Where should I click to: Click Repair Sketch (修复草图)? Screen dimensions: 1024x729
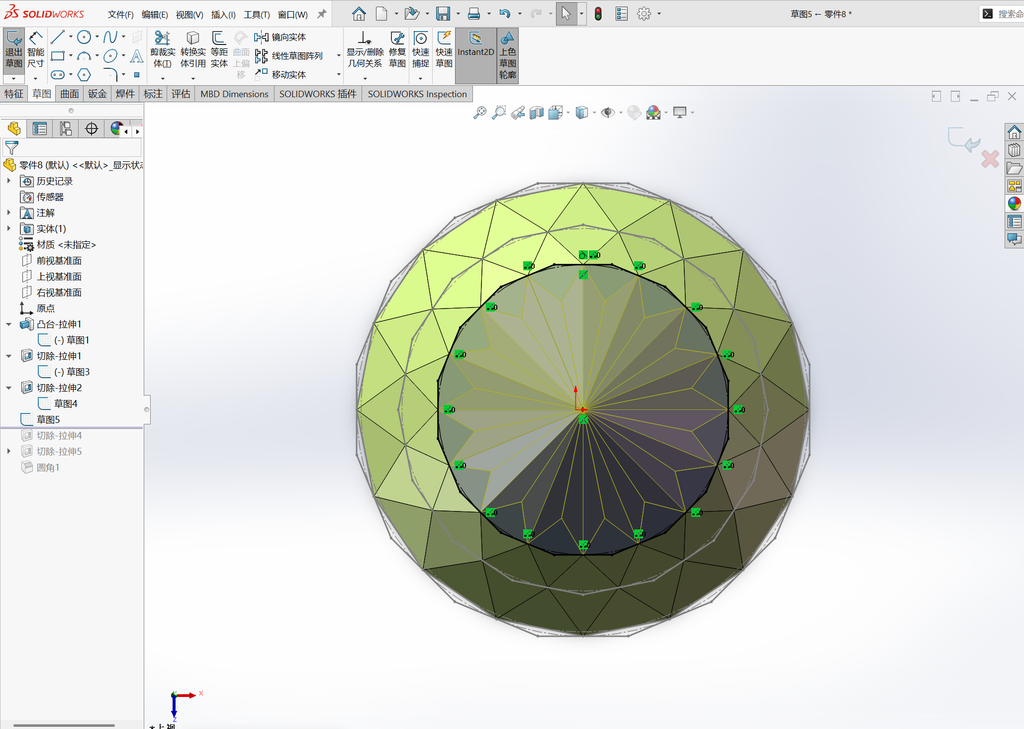tap(397, 50)
